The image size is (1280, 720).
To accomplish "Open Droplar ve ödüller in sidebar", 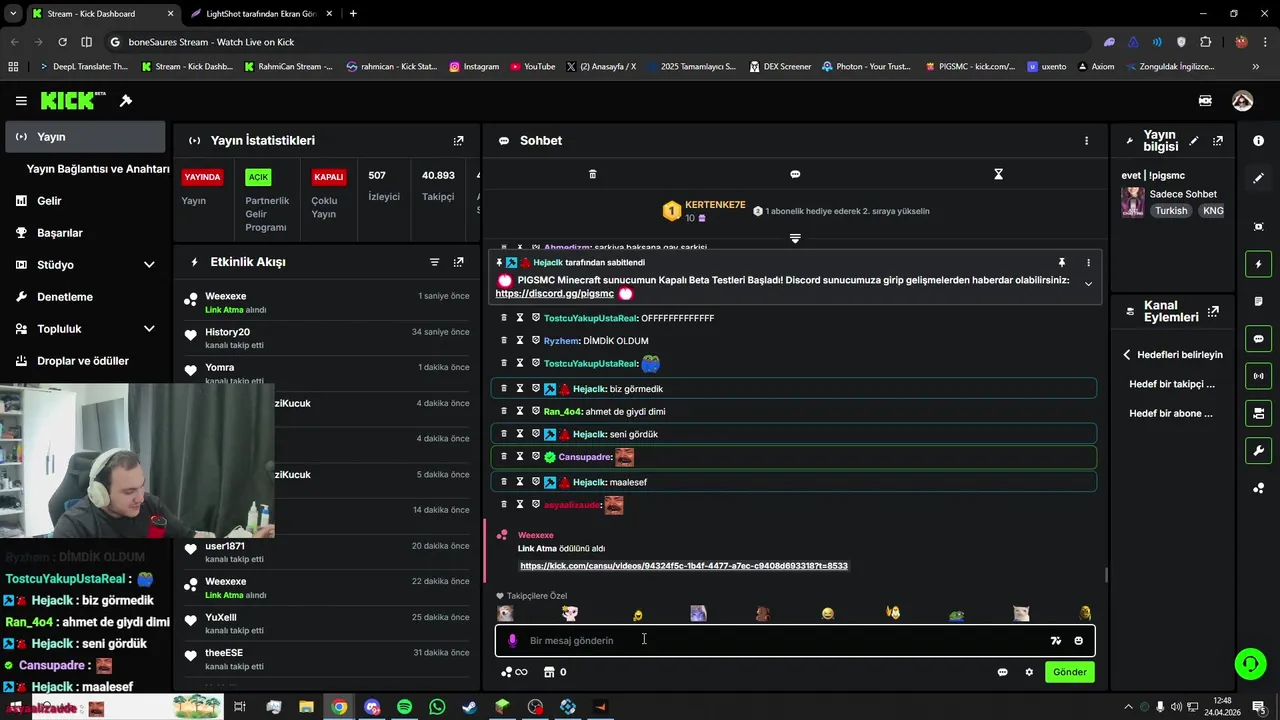I will point(85,361).
